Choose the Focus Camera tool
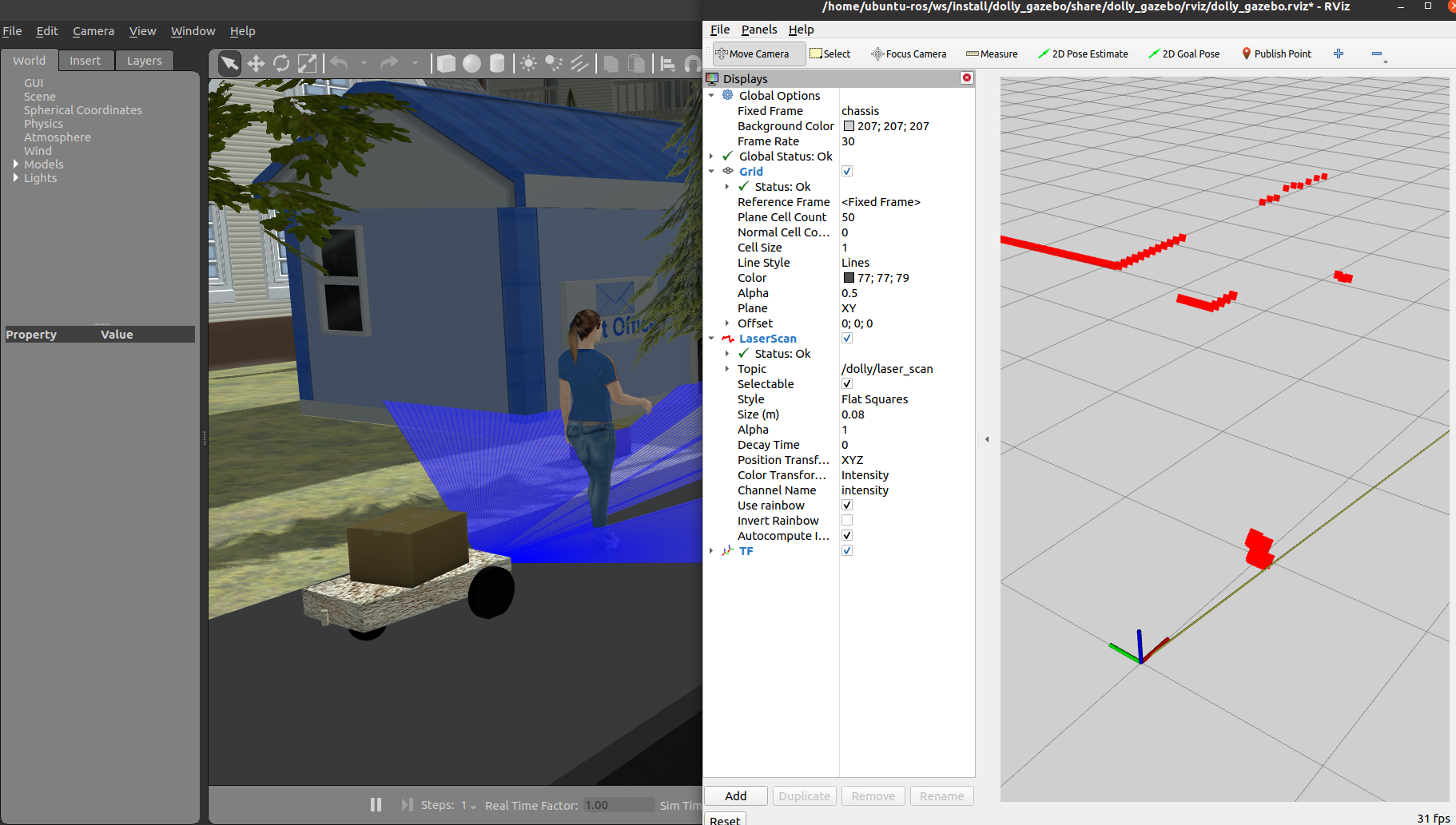 pyautogui.click(x=909, y=54)
